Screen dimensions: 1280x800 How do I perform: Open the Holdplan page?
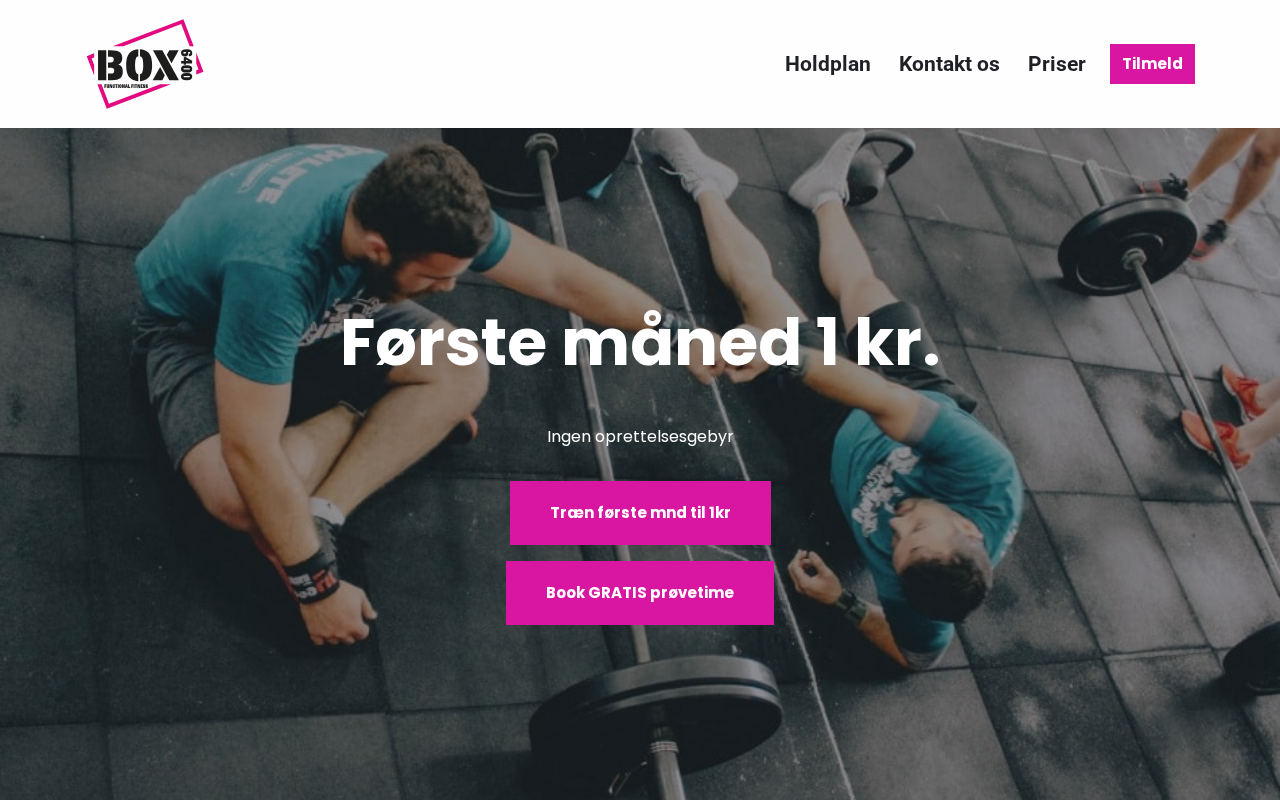(x=827, y=64)
